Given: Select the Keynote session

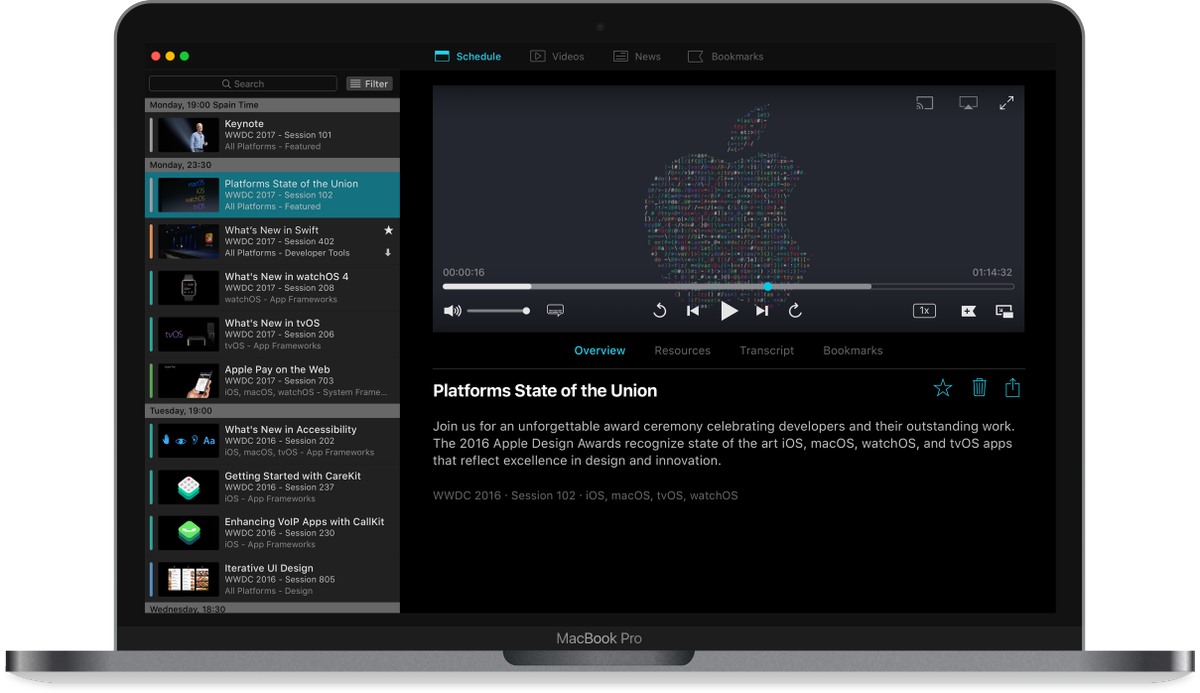Looking at the screenshot, I should click(x=273, y=135).
